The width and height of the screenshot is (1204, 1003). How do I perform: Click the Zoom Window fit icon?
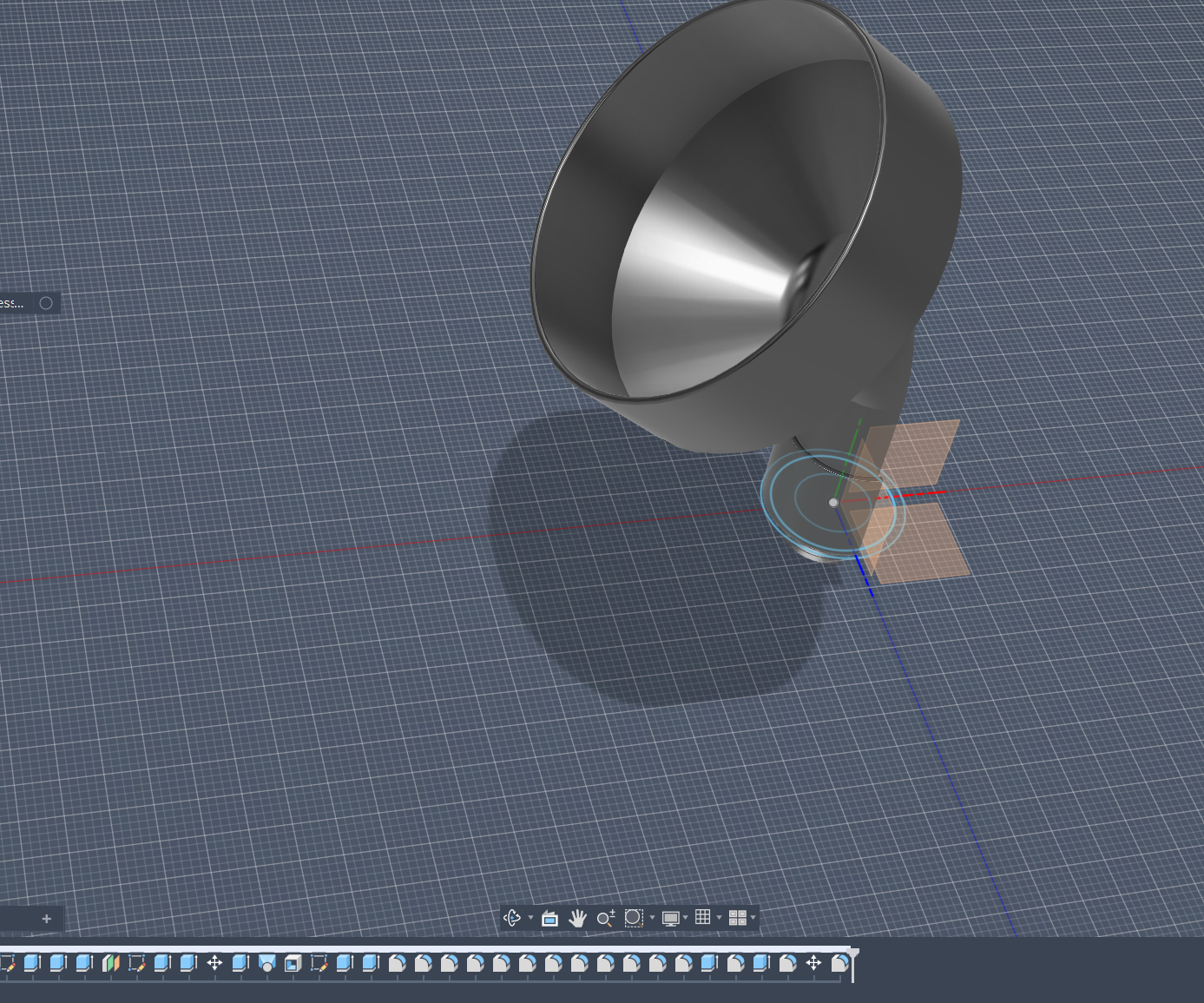coord(634,918)
